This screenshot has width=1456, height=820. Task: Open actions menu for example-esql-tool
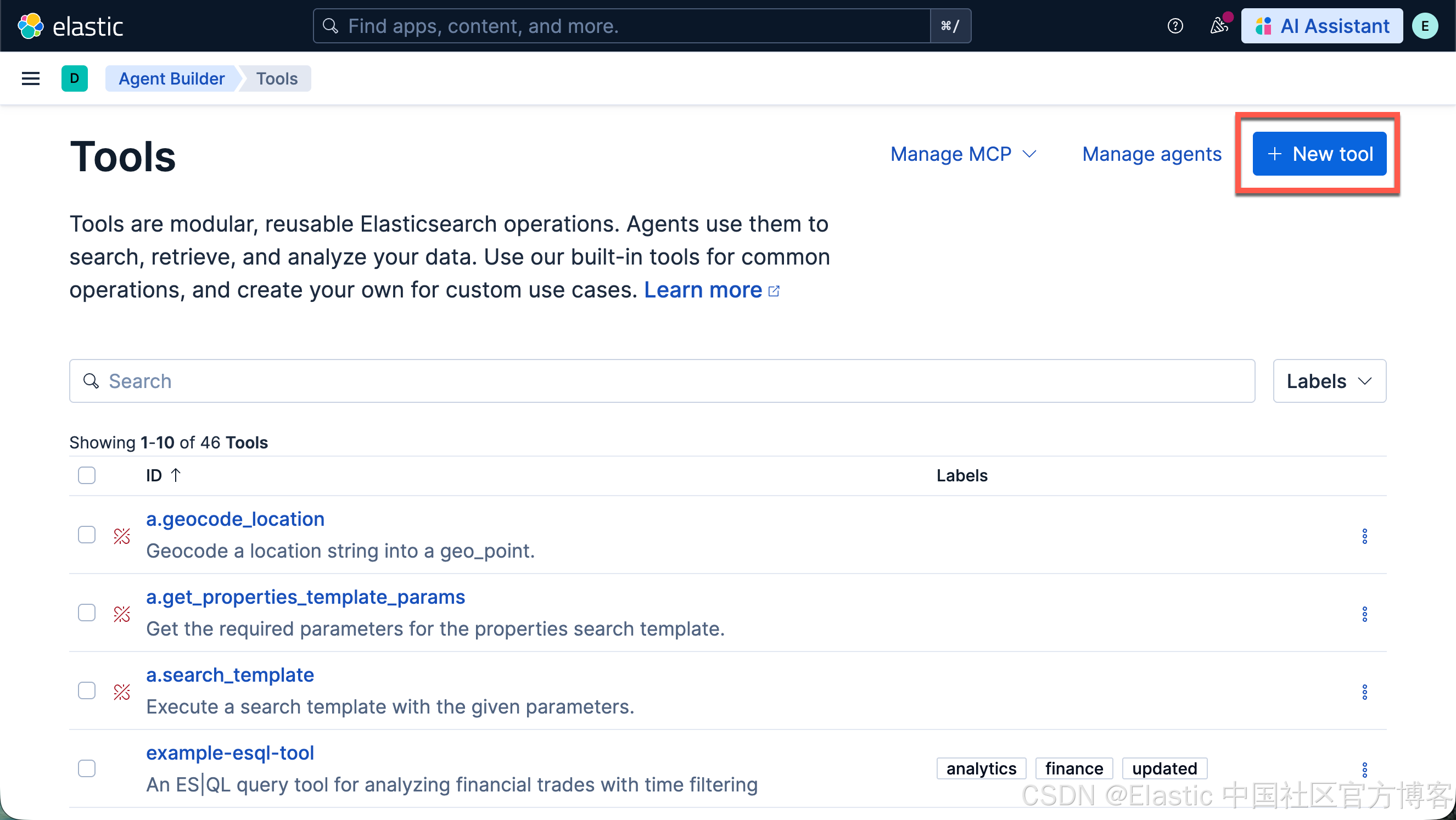[1364, 769]
